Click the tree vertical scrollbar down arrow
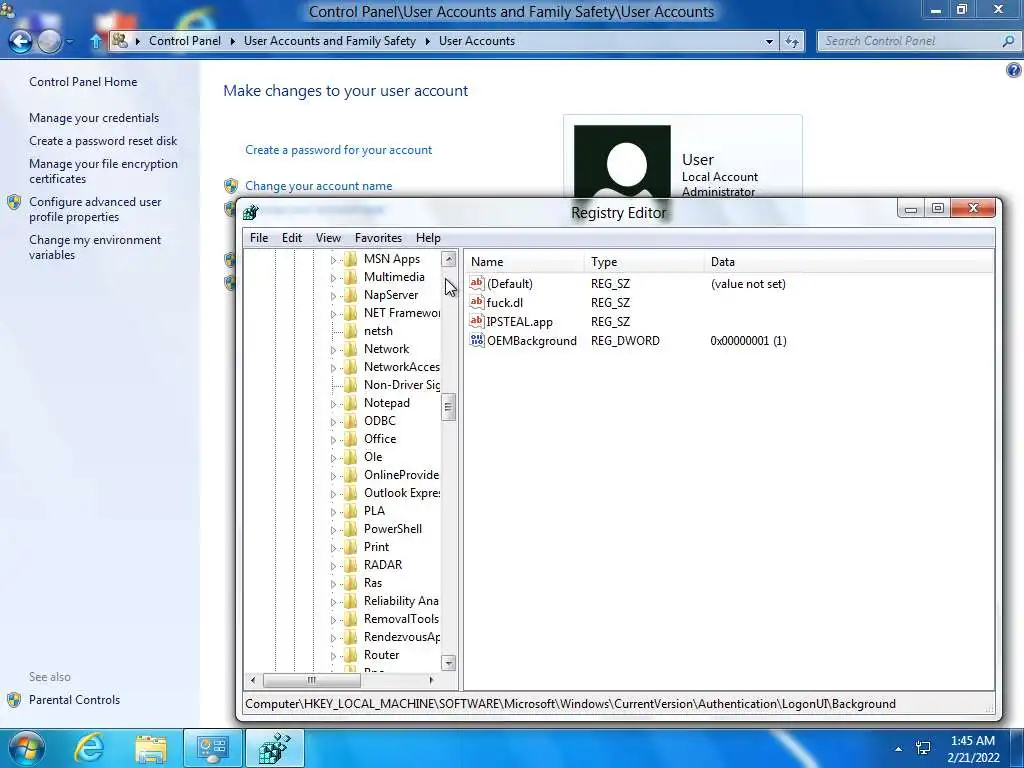1024x768 pixels. point(449,664)
